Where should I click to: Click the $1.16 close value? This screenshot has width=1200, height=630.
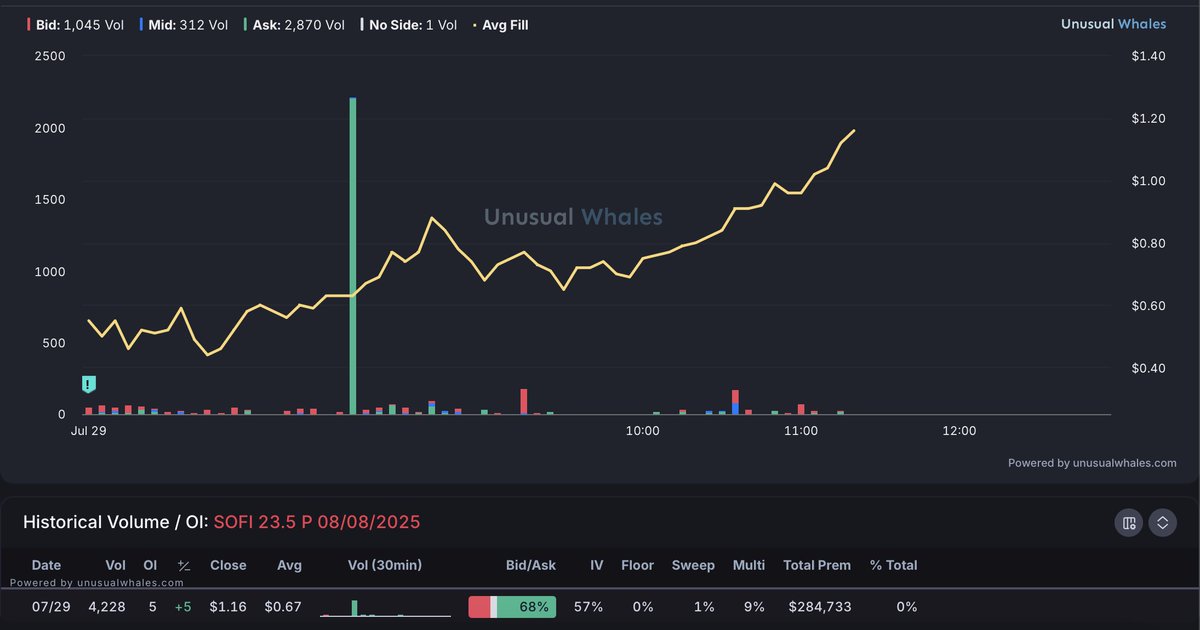coord(228,606)
